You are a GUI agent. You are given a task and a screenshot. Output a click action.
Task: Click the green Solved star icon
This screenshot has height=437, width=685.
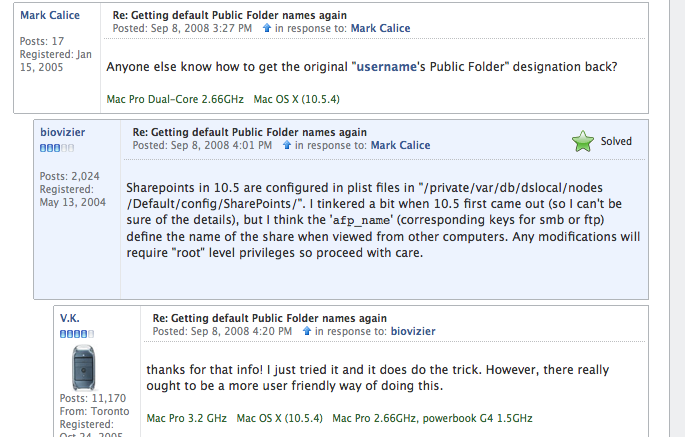click(583, 141)
